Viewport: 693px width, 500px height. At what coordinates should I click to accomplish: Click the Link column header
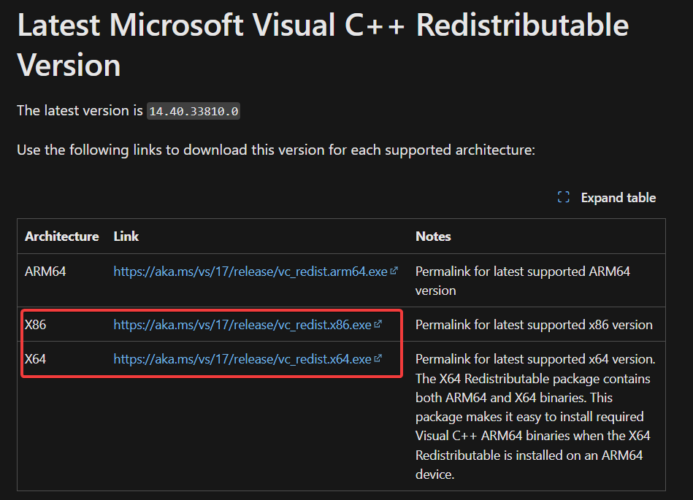pos(126,236)
